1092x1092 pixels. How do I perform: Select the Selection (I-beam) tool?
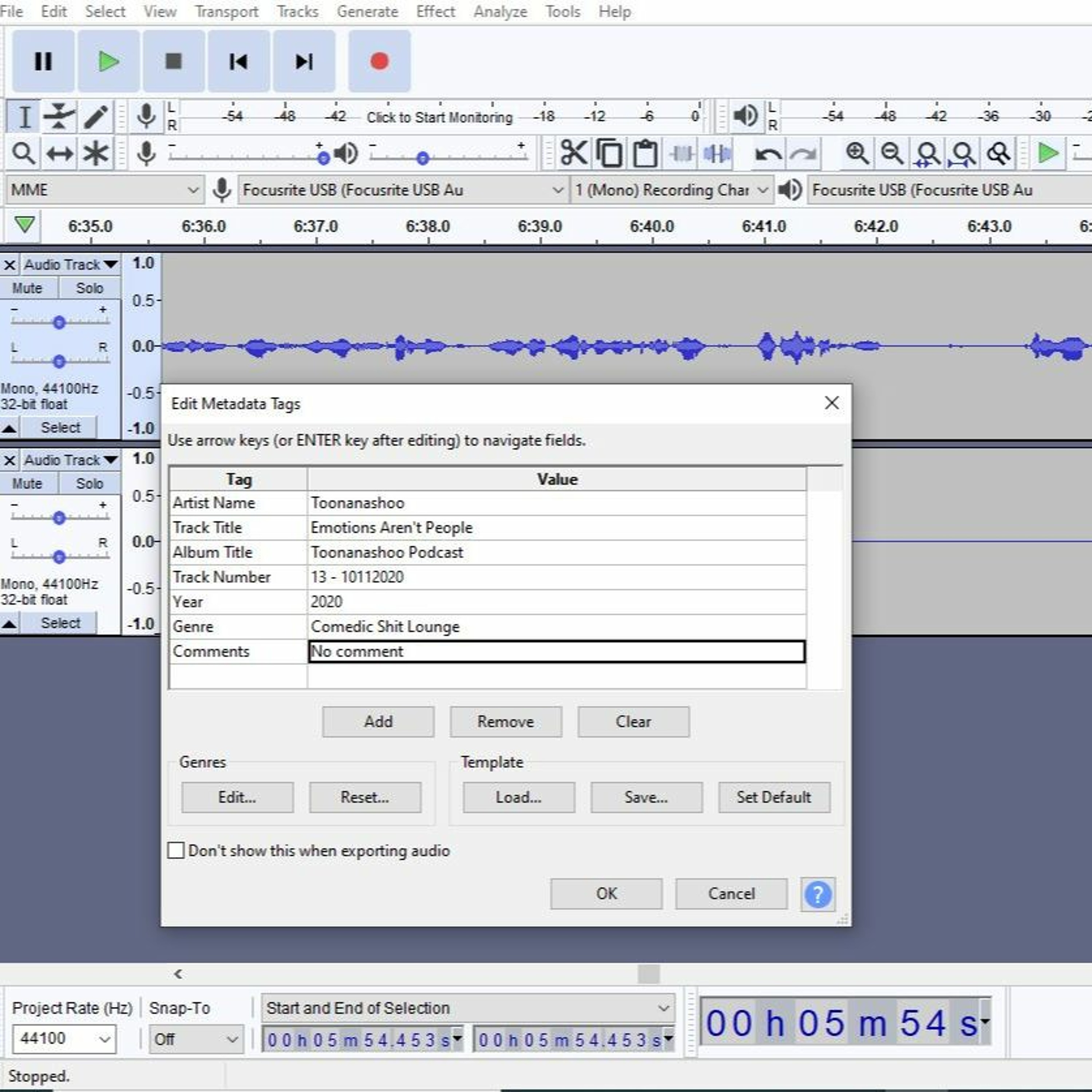click(x=24, y=117)
